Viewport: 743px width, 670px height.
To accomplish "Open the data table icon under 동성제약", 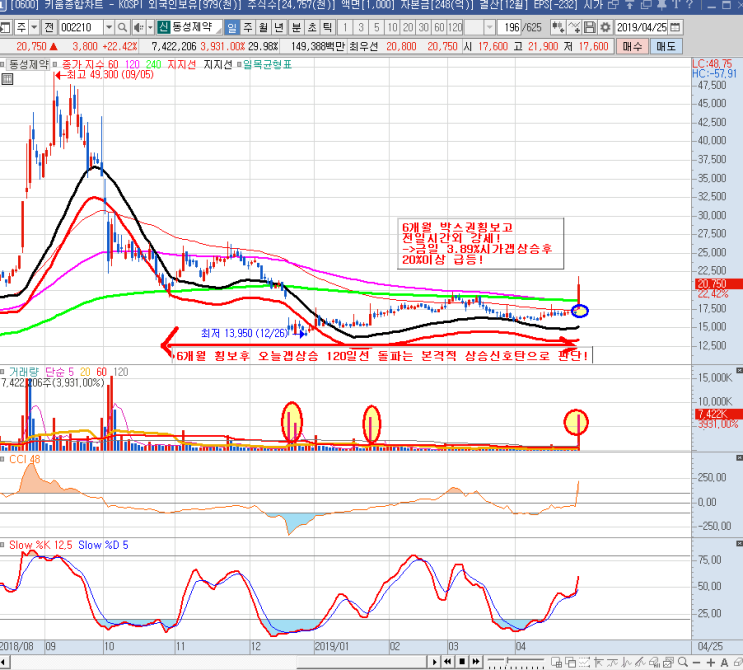I will 7,79.
